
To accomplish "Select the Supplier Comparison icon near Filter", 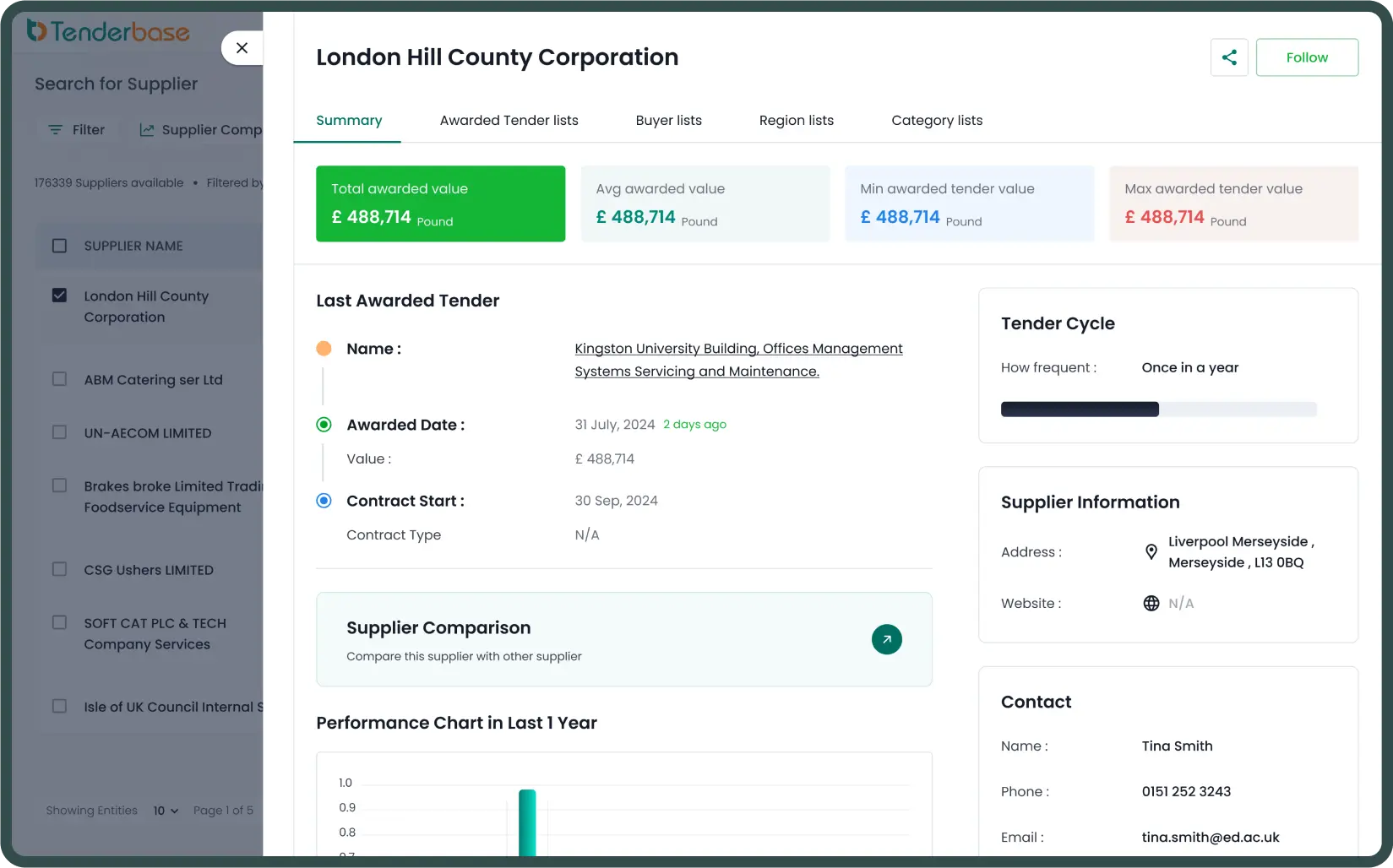I will click(x=146, y=129).
